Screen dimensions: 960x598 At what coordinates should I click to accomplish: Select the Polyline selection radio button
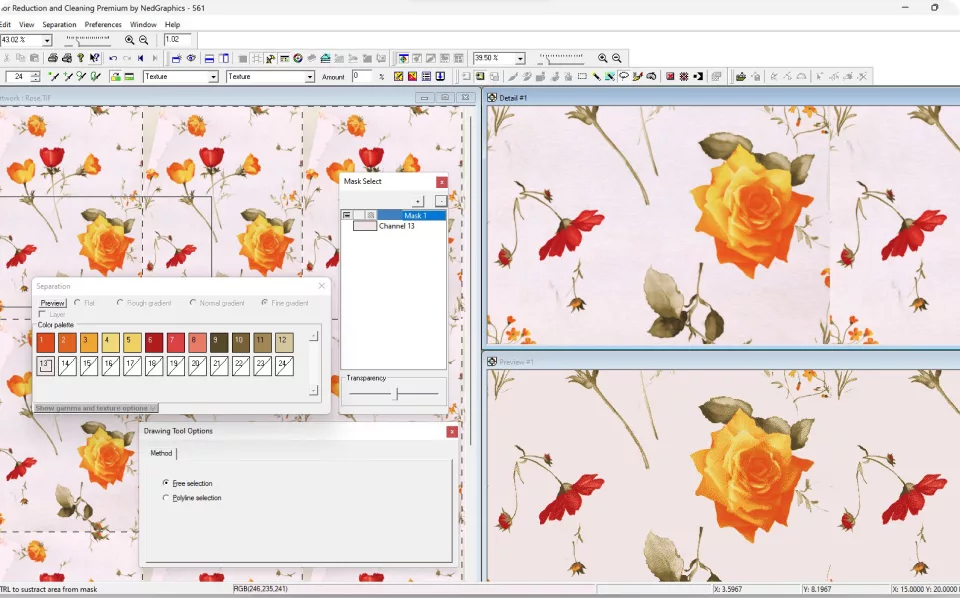pos(166,498)
